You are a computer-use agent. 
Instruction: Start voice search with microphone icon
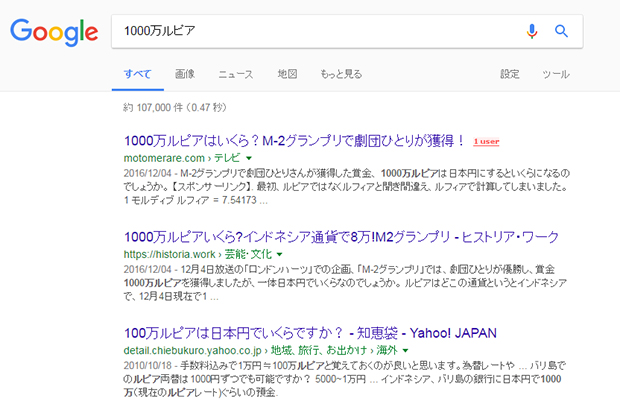pyautogui.click(x=532, y=31)
